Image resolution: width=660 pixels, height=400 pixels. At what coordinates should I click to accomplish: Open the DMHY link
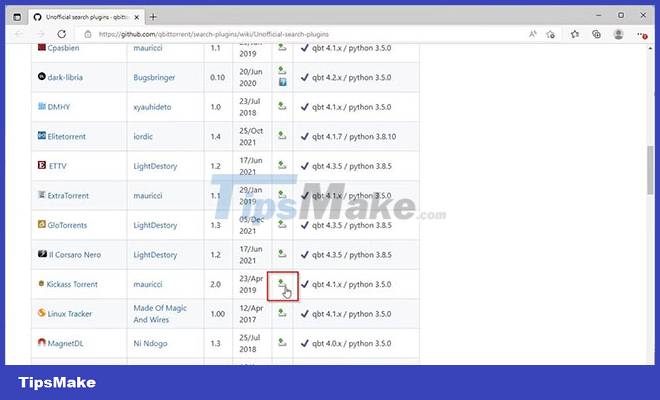[x=59, y=107]
